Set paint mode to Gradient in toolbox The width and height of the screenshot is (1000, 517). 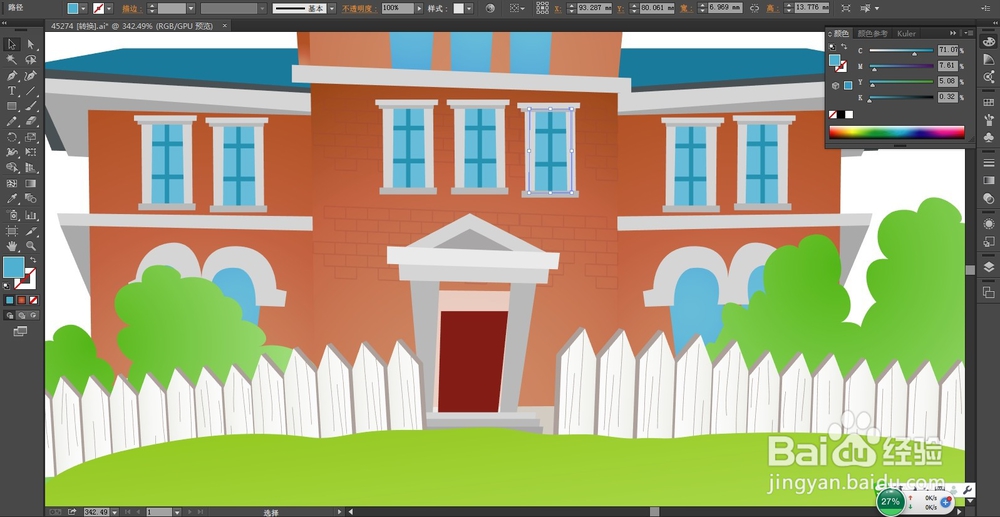click(21, 300)
